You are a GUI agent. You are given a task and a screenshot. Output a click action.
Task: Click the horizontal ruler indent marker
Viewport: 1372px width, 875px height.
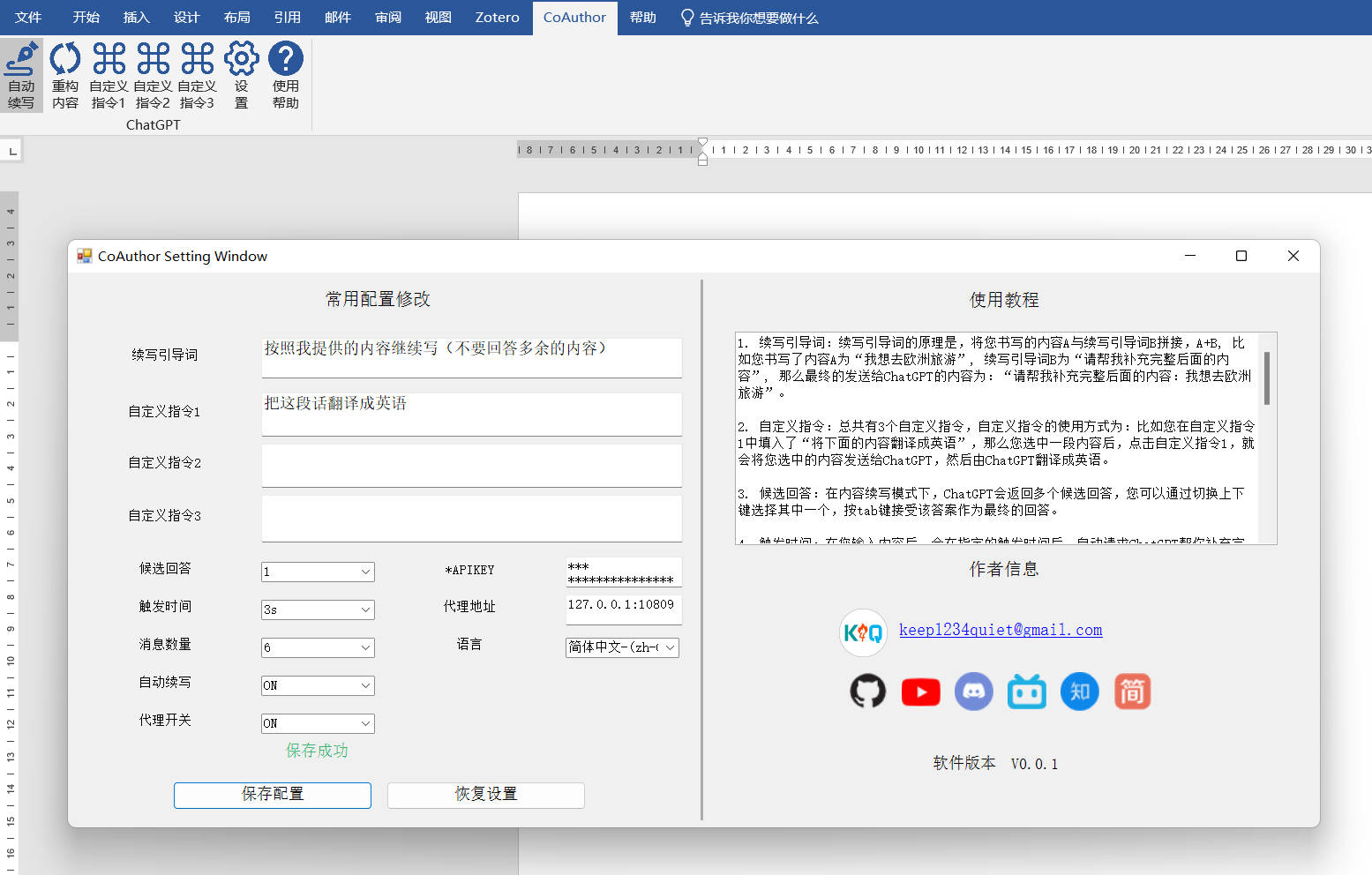tap(702, 152)
